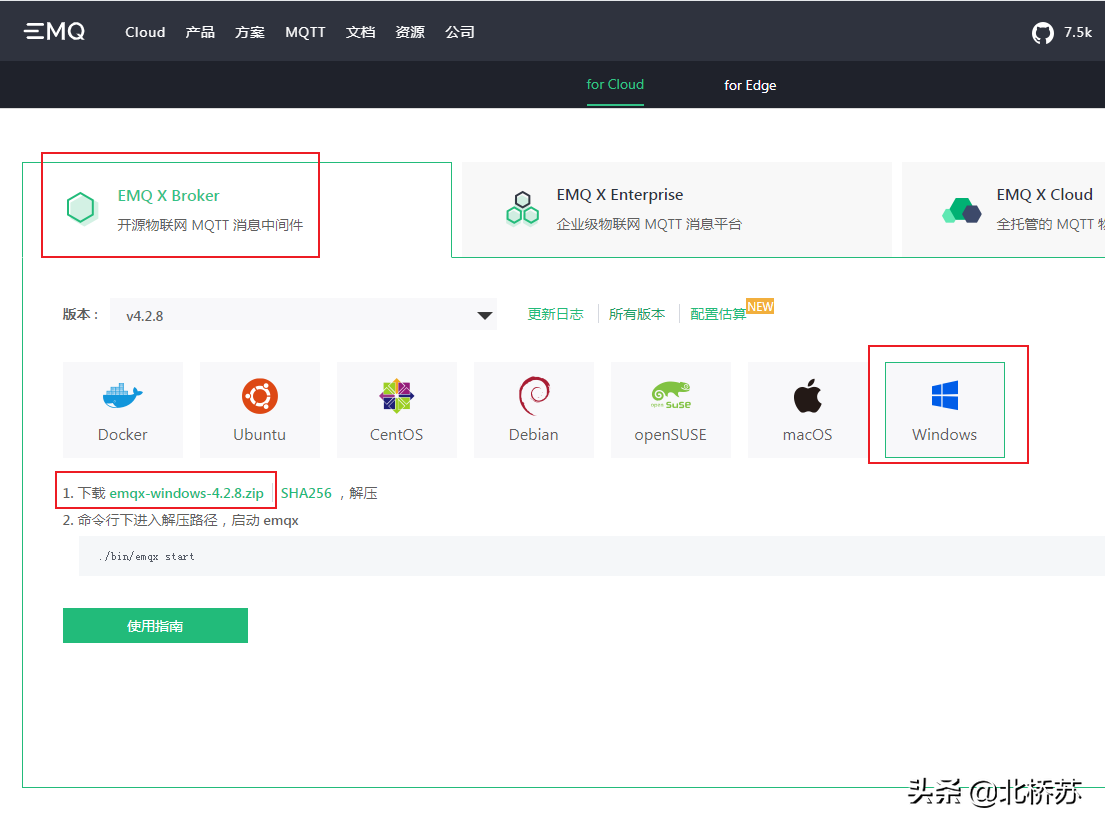Open the 配置估算 NEW link
Screen dimensions: 1105x829
tap(731, 311)
